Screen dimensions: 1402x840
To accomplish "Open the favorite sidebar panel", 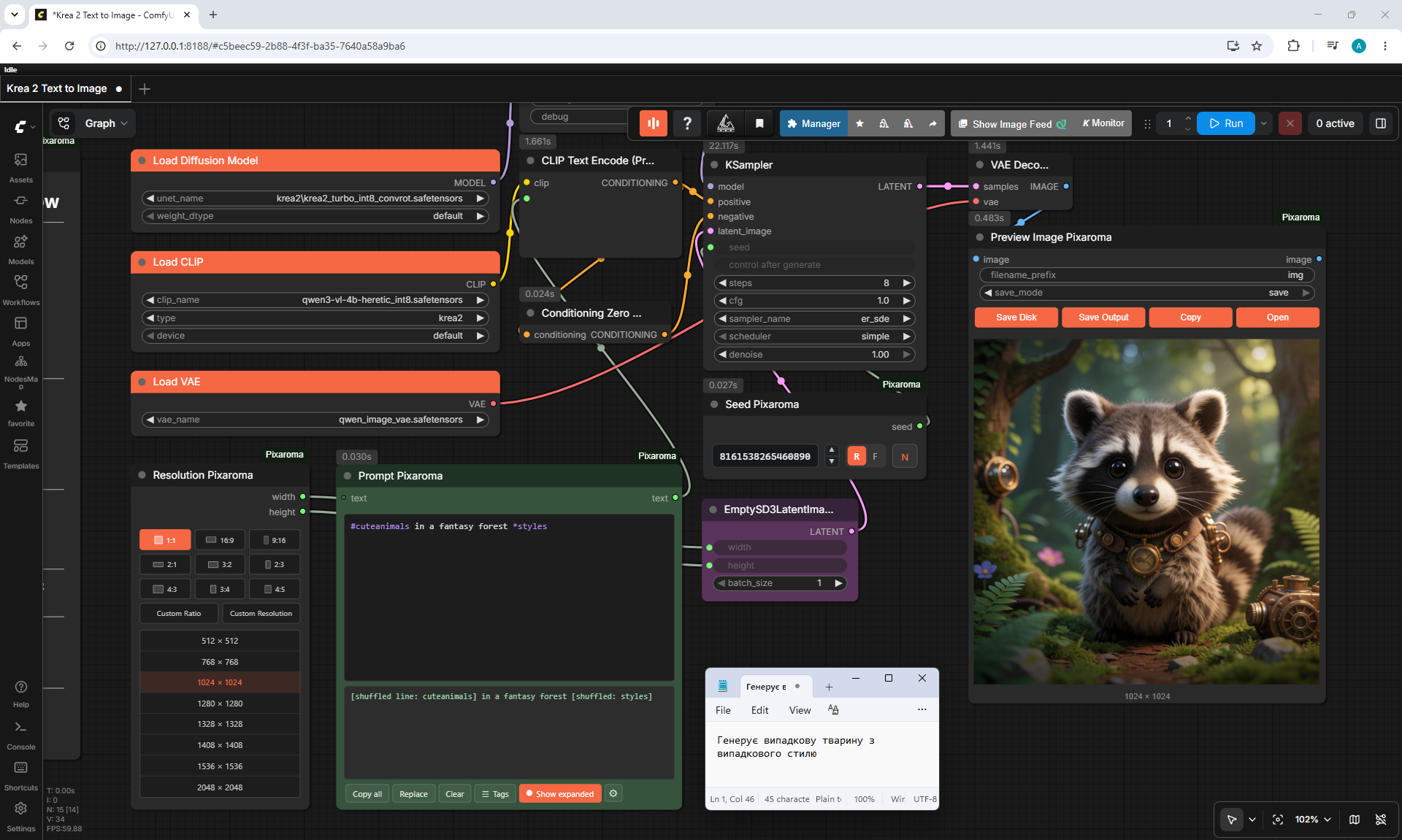I will (20, 412).
